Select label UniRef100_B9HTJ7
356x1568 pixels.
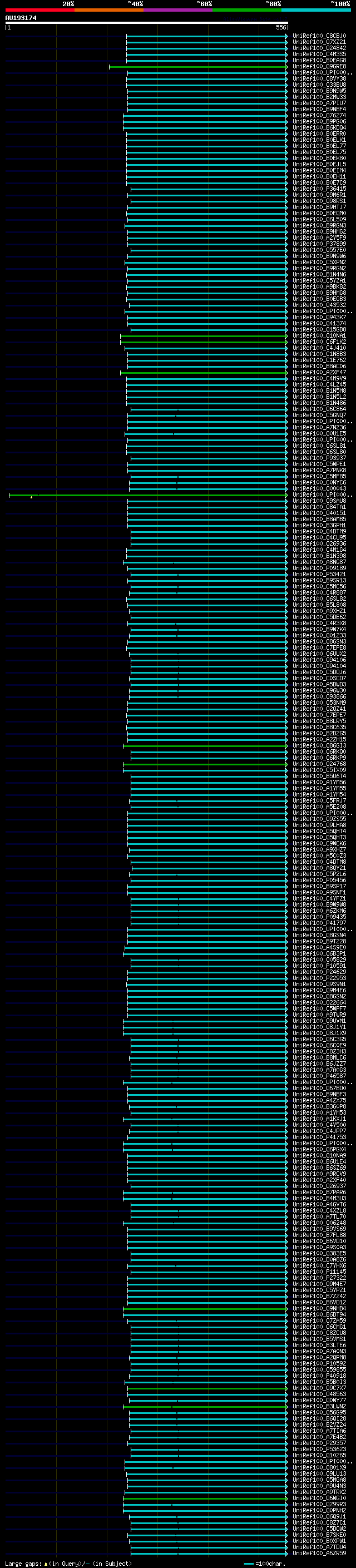click(x=319, y=207)
